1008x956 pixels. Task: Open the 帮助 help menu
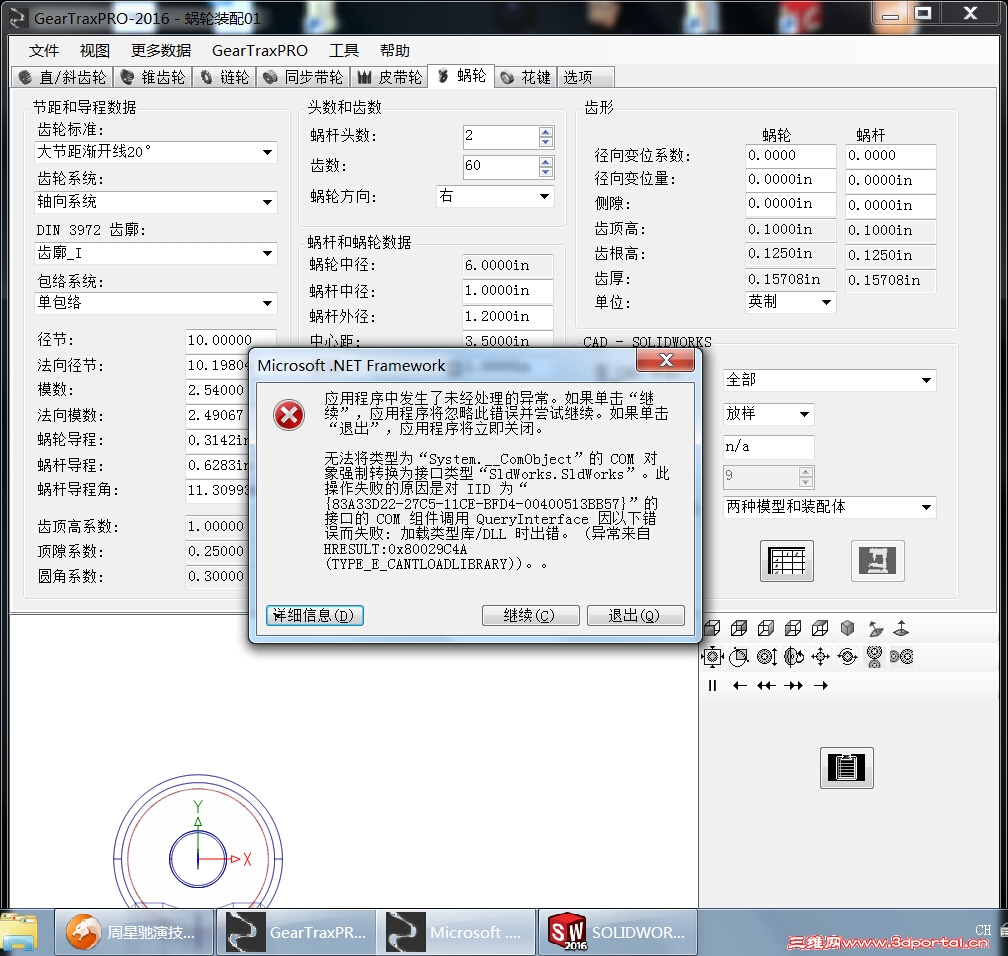(395, 50)
